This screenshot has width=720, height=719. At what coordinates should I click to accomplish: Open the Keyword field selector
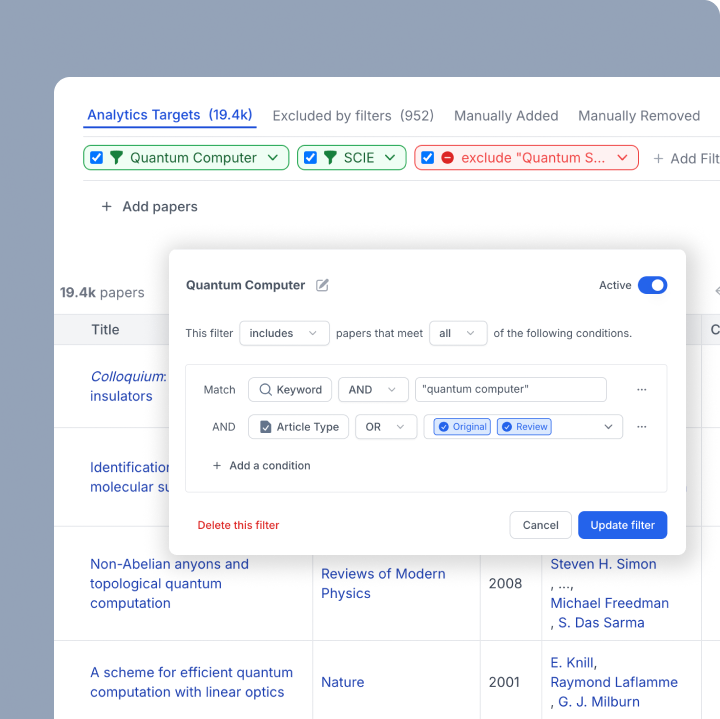point(290,389)
